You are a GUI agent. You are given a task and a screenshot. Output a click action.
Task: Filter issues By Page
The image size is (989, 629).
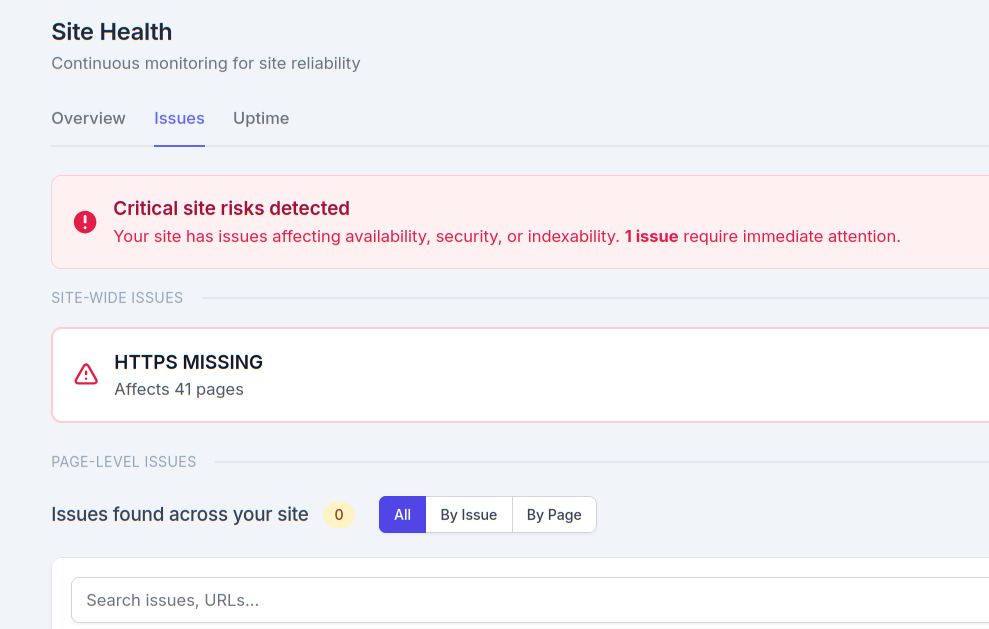[x=554, y=514]
